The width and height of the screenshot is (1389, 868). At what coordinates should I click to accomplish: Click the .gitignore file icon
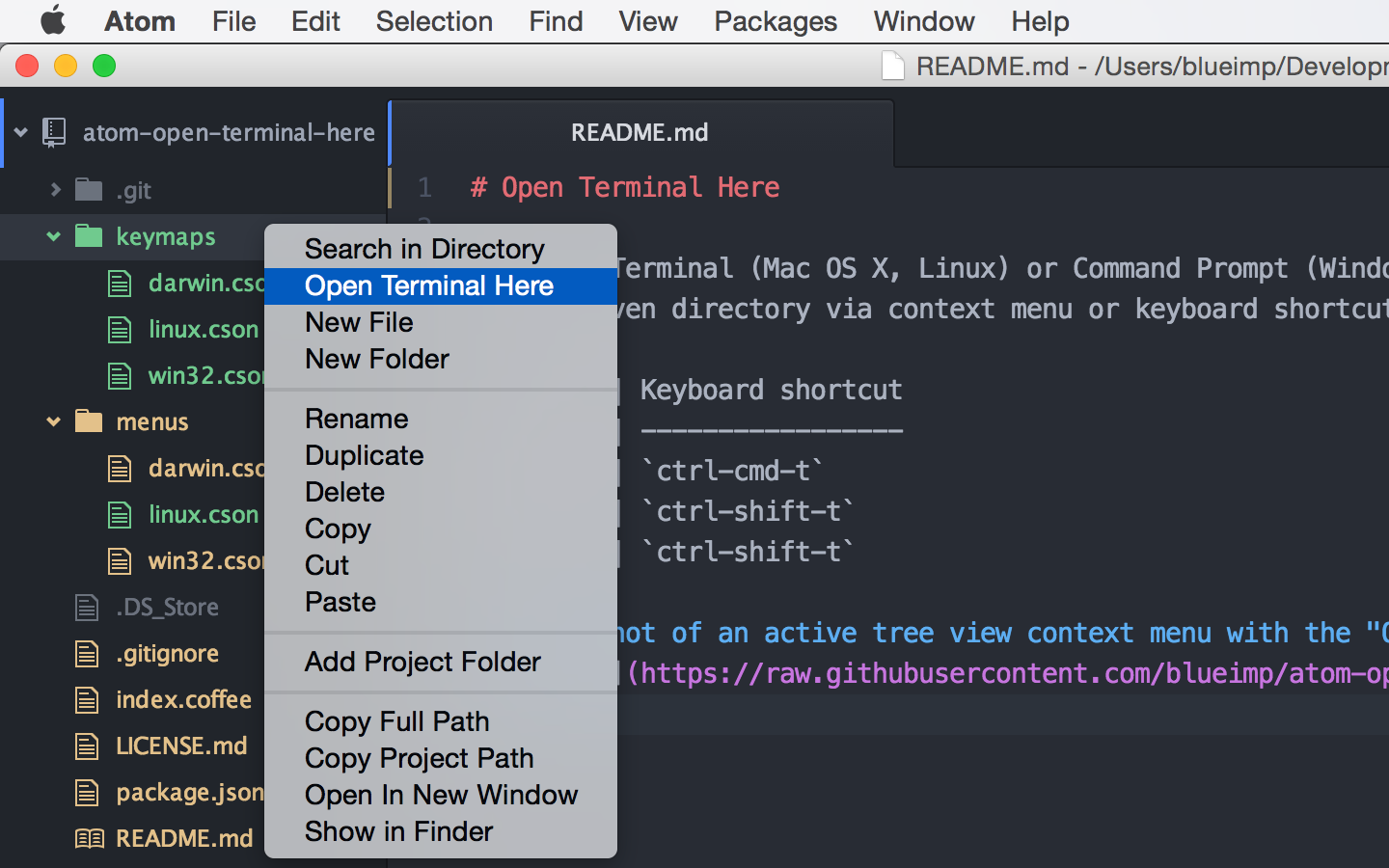click(x=87, y=653)
